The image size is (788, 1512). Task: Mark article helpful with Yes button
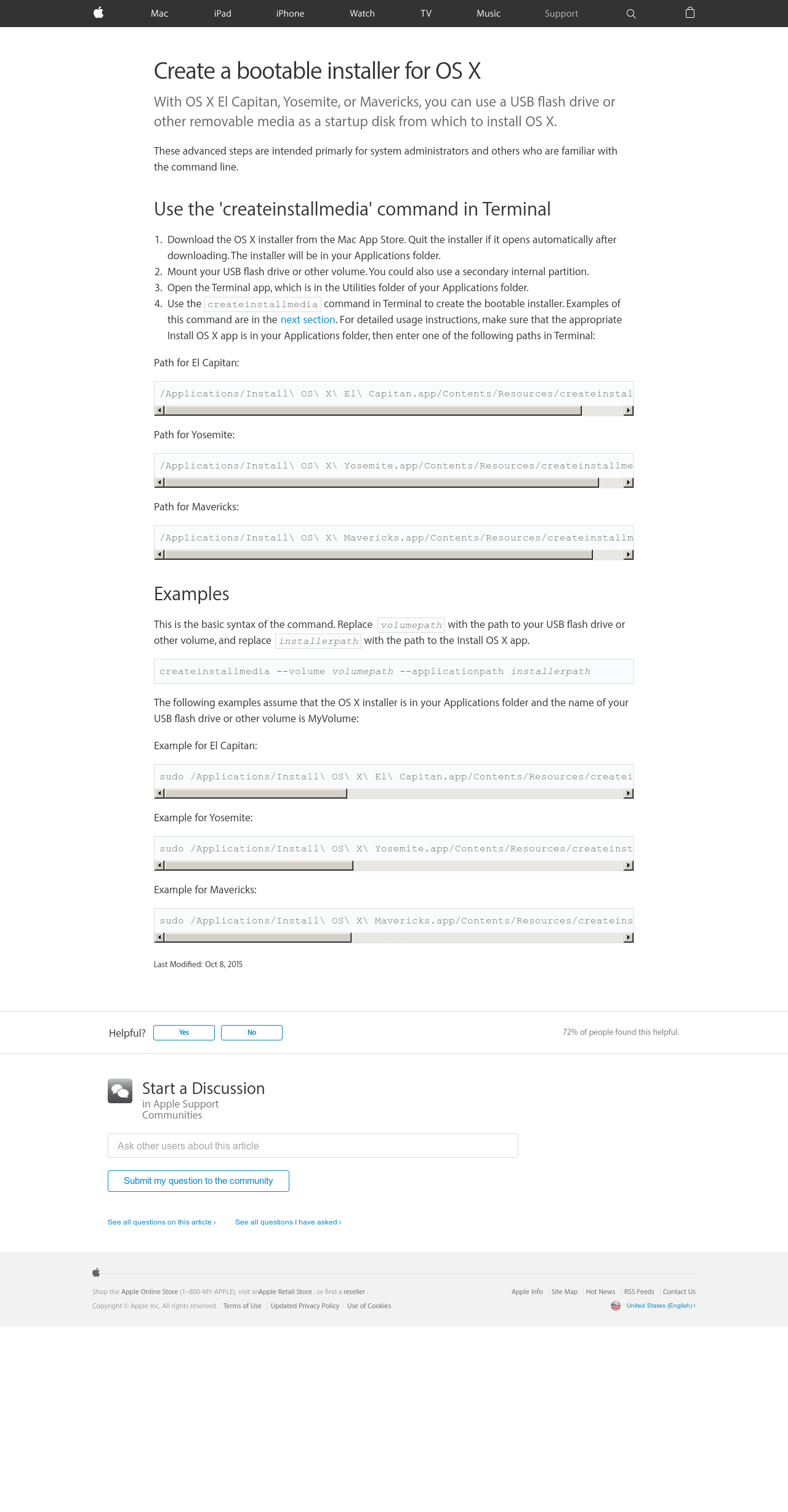point(184,1032)
